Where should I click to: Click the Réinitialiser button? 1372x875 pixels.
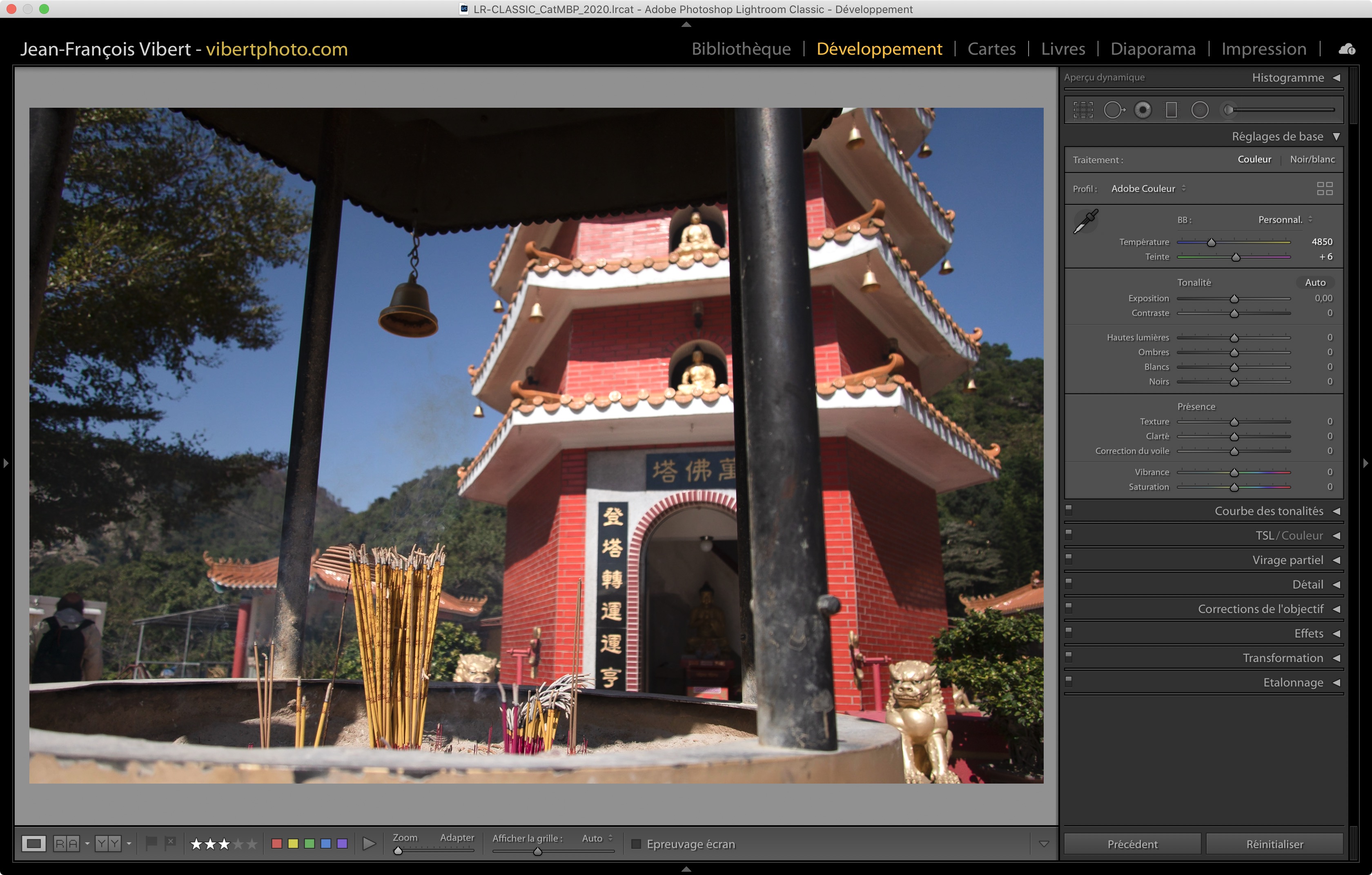(1274, 844)
